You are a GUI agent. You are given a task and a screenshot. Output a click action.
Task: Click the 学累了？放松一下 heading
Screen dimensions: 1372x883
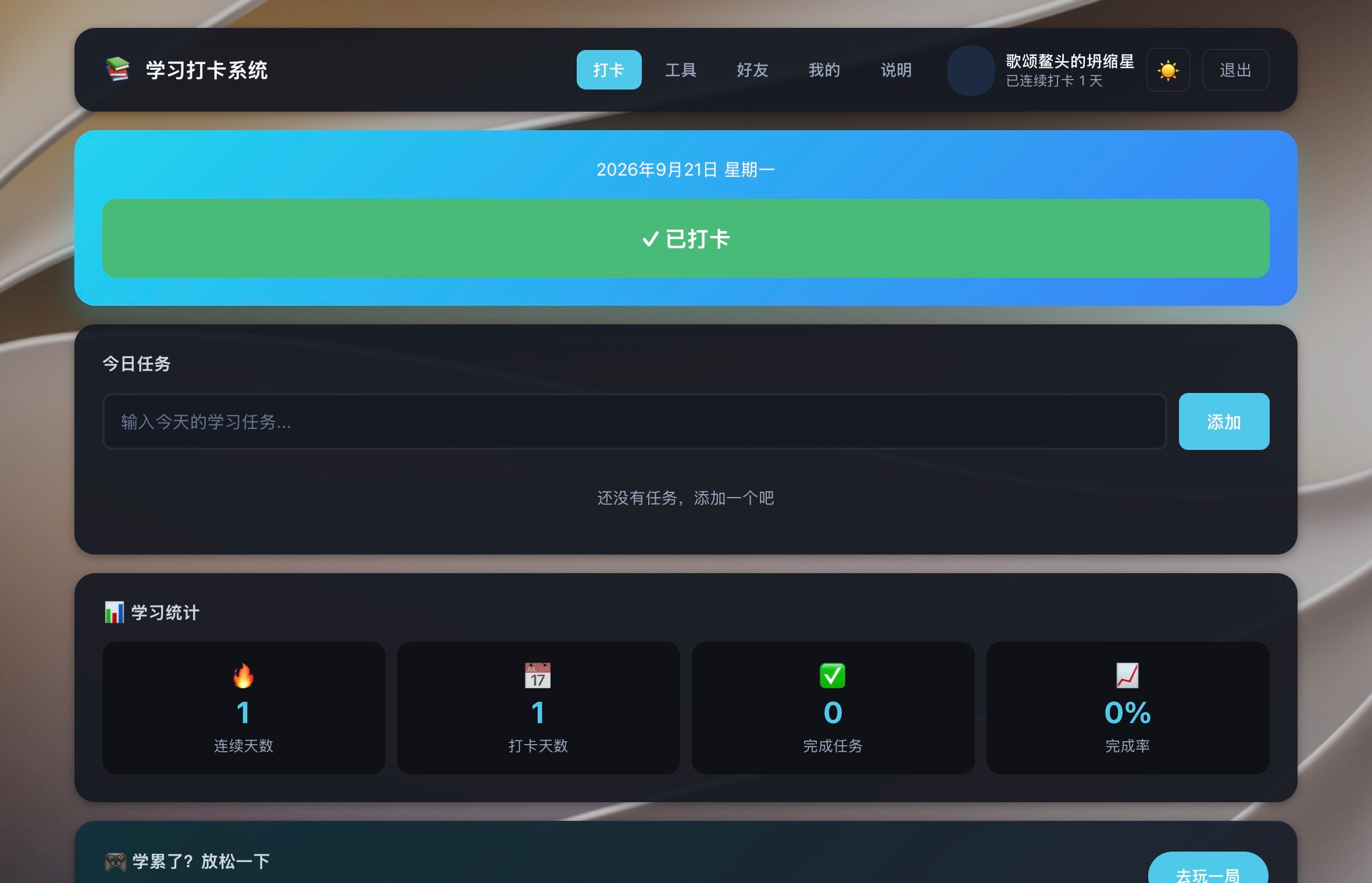[x=201, y=861]
